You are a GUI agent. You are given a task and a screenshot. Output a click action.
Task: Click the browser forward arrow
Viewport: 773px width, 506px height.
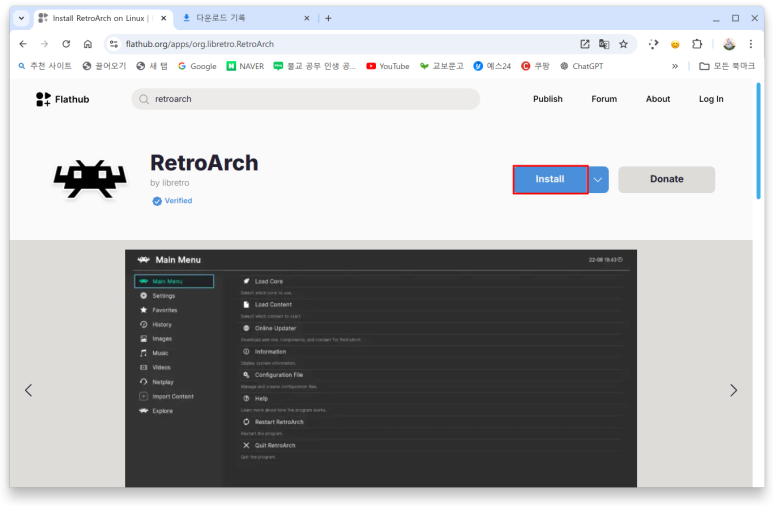(x=44, y=44)
